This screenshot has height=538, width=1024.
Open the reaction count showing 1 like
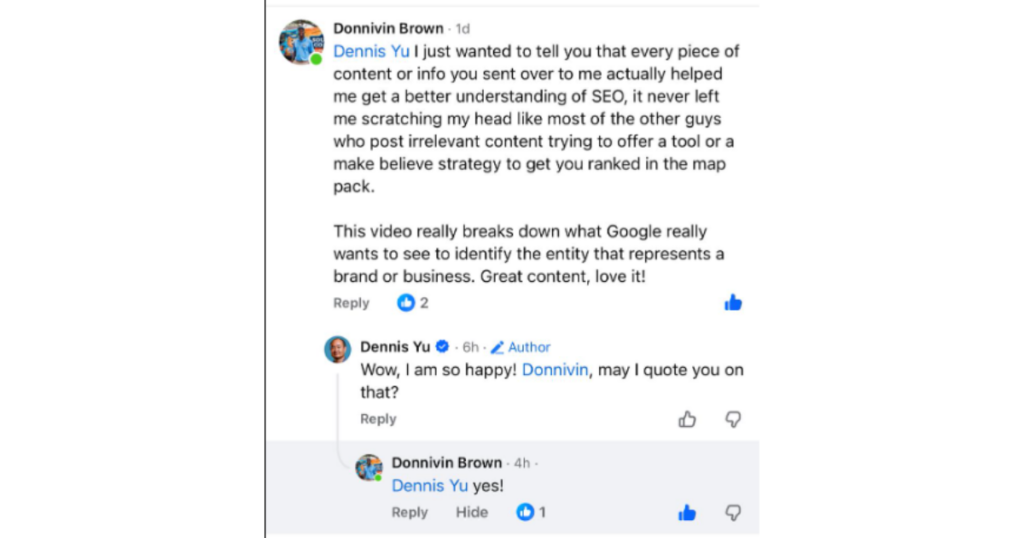531,512
